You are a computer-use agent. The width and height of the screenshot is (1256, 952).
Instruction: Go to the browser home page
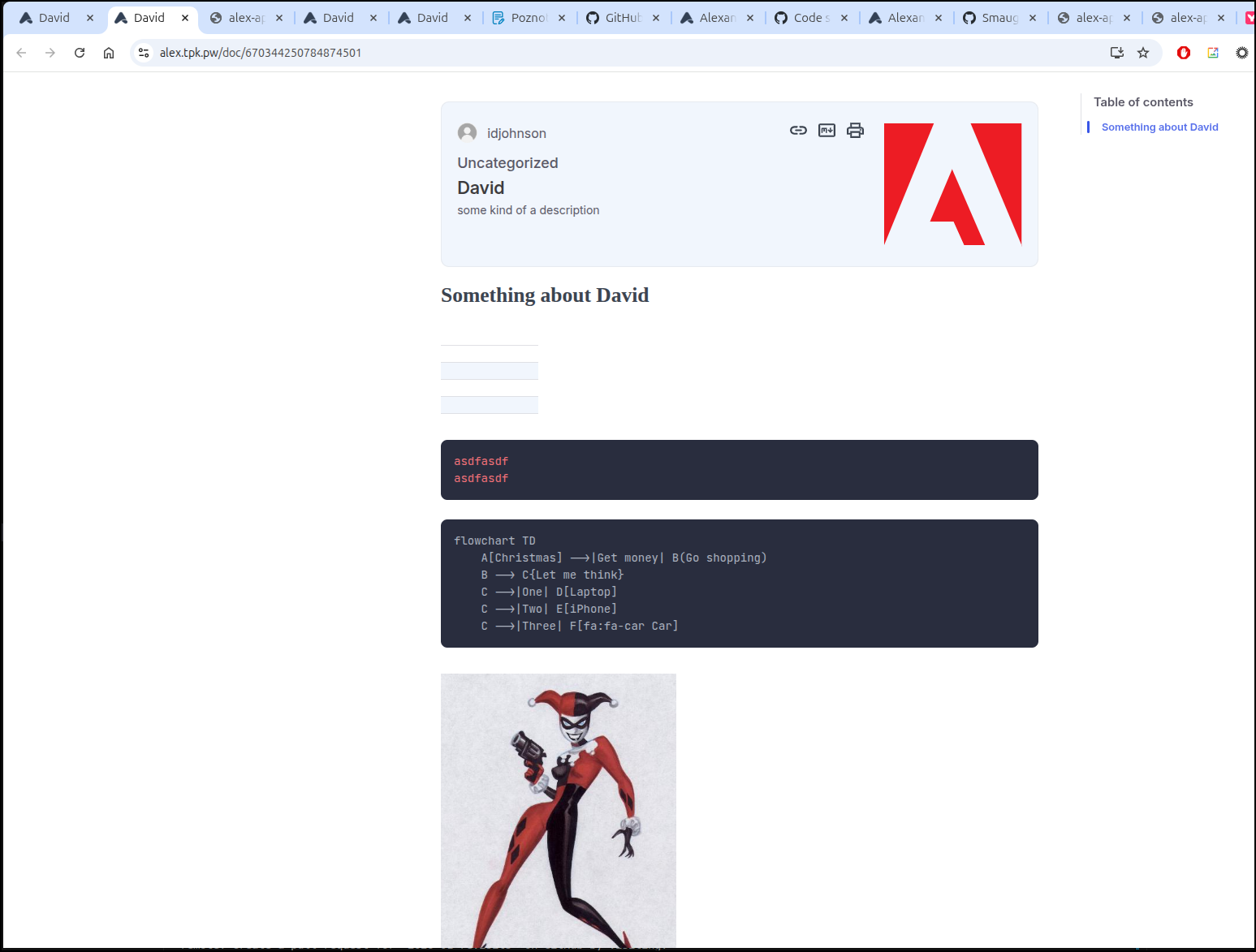109,53
